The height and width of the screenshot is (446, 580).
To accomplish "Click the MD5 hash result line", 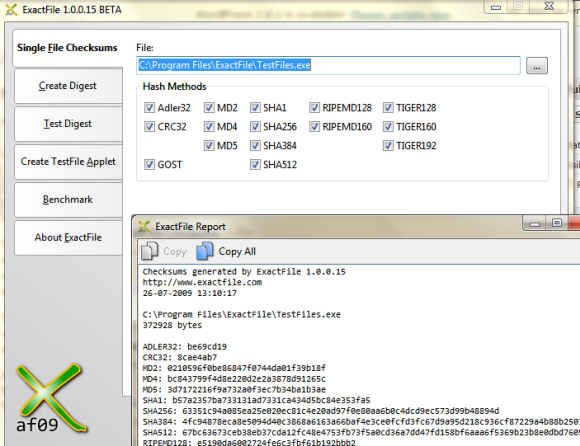I will click(234, 390).
